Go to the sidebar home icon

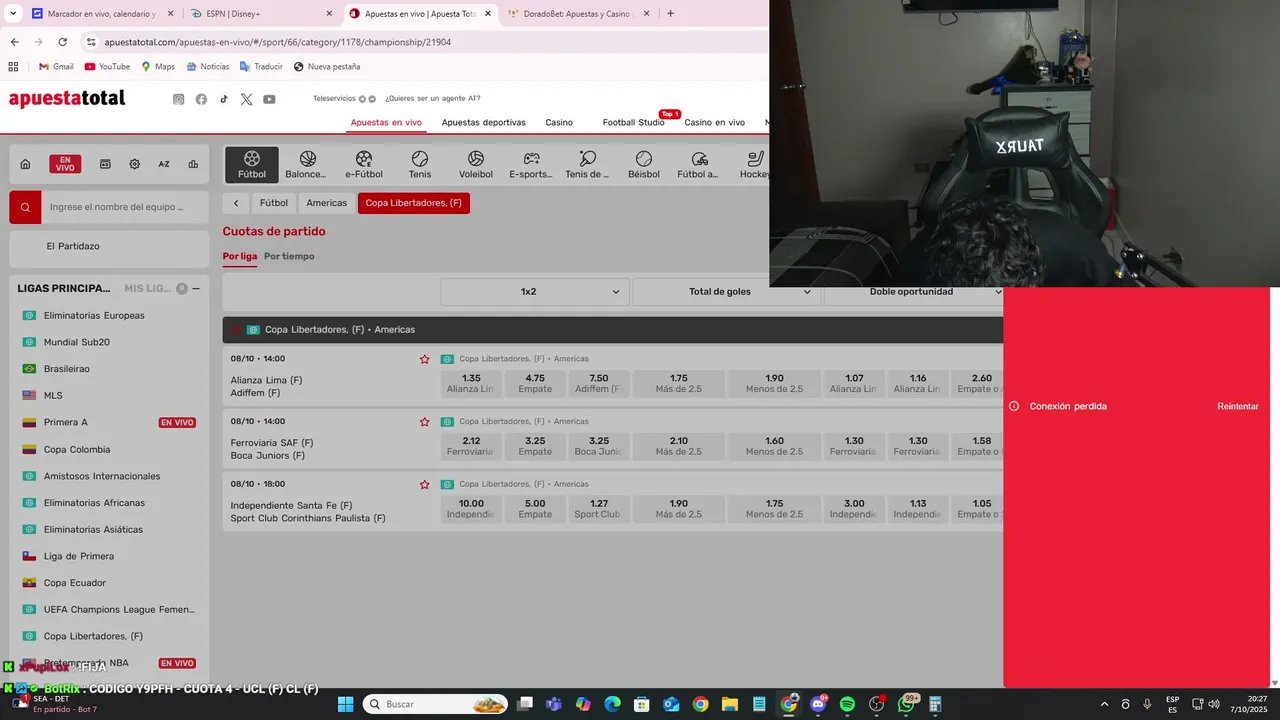pyautogui.click(x=25, y=164)
